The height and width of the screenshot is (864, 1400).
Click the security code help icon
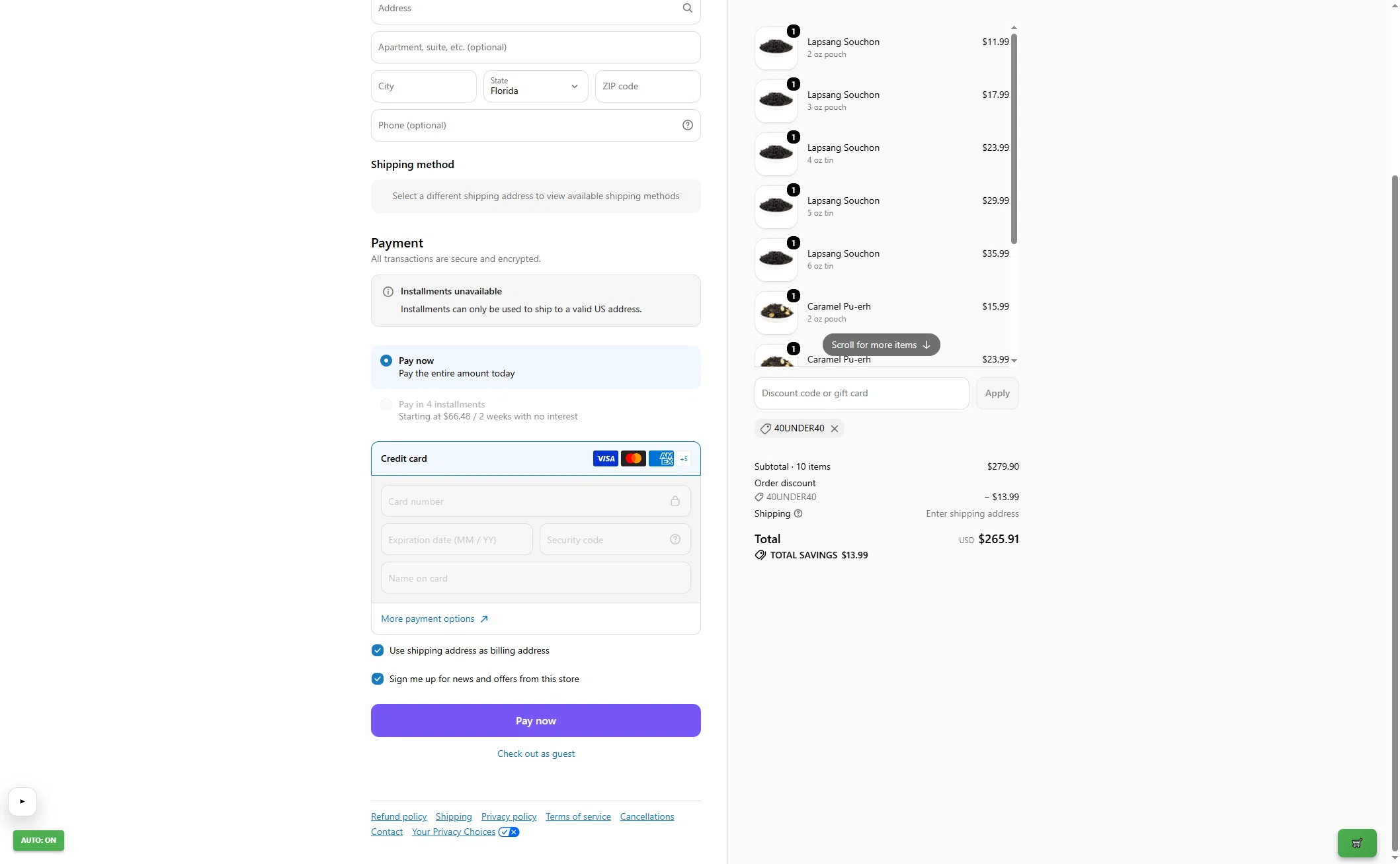click(x=675, y=539)
